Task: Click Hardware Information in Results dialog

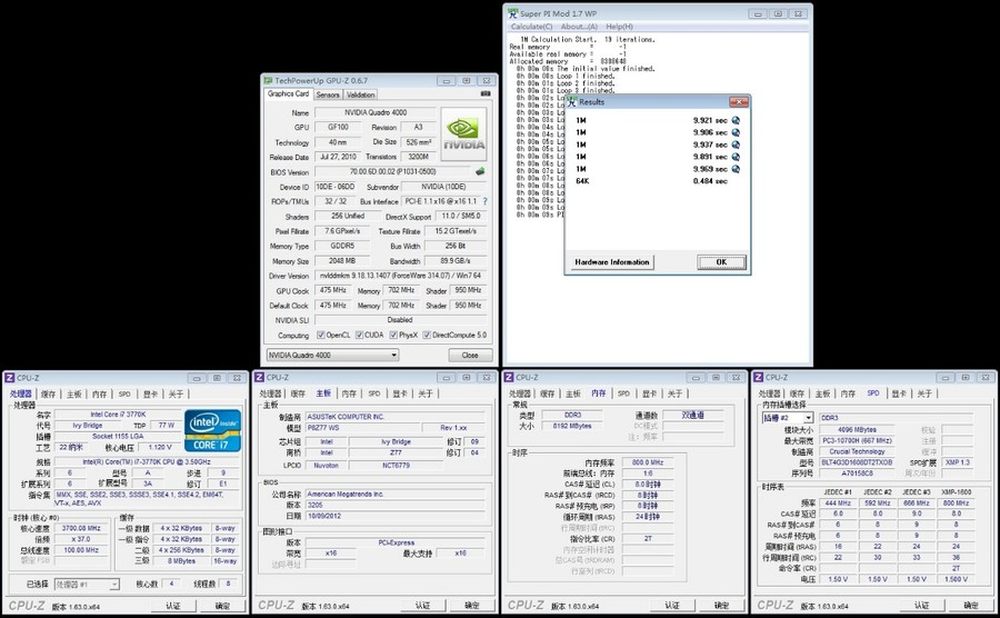Action: tap(612, 262)
